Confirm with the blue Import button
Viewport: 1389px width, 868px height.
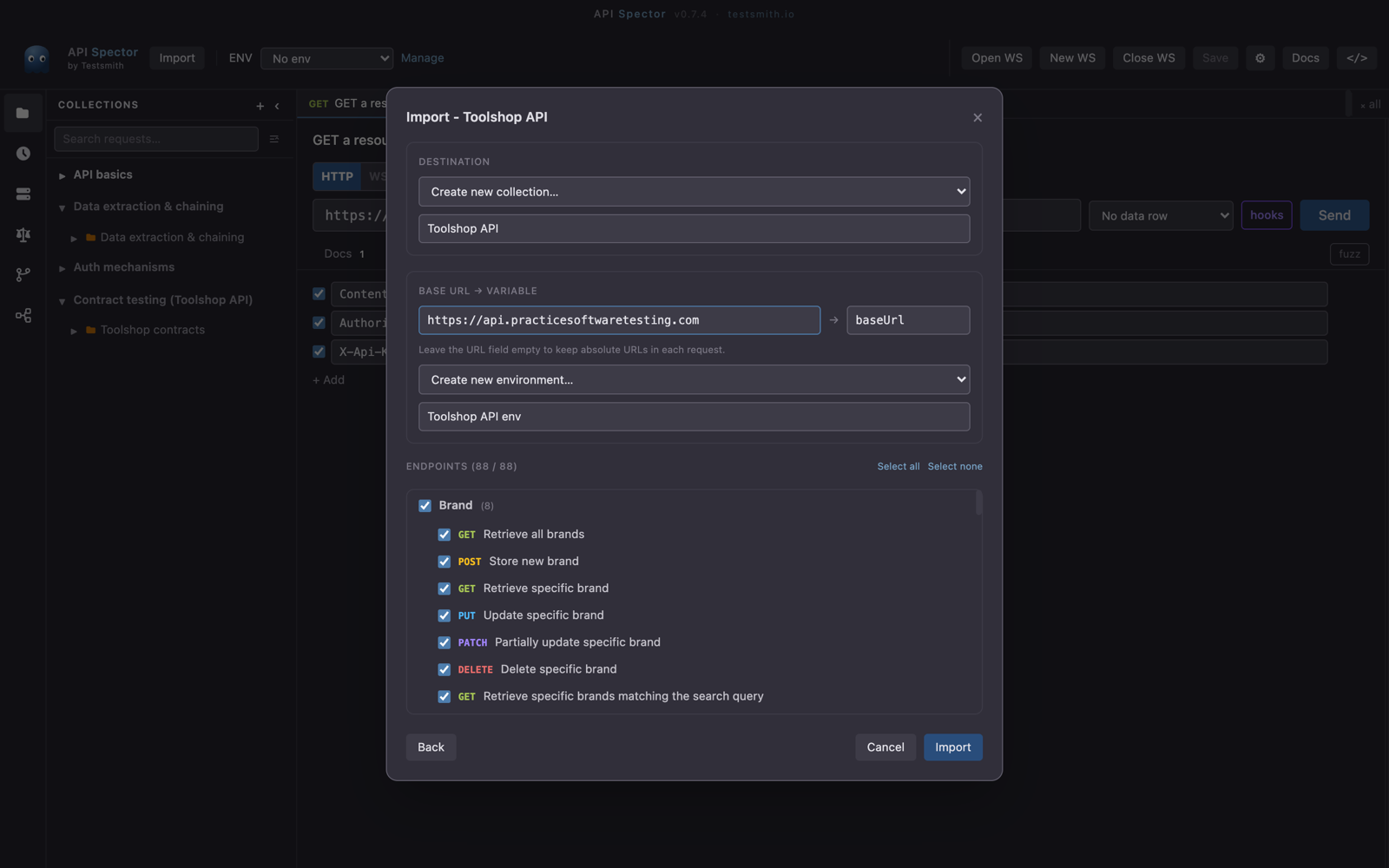tap(952, 747)
